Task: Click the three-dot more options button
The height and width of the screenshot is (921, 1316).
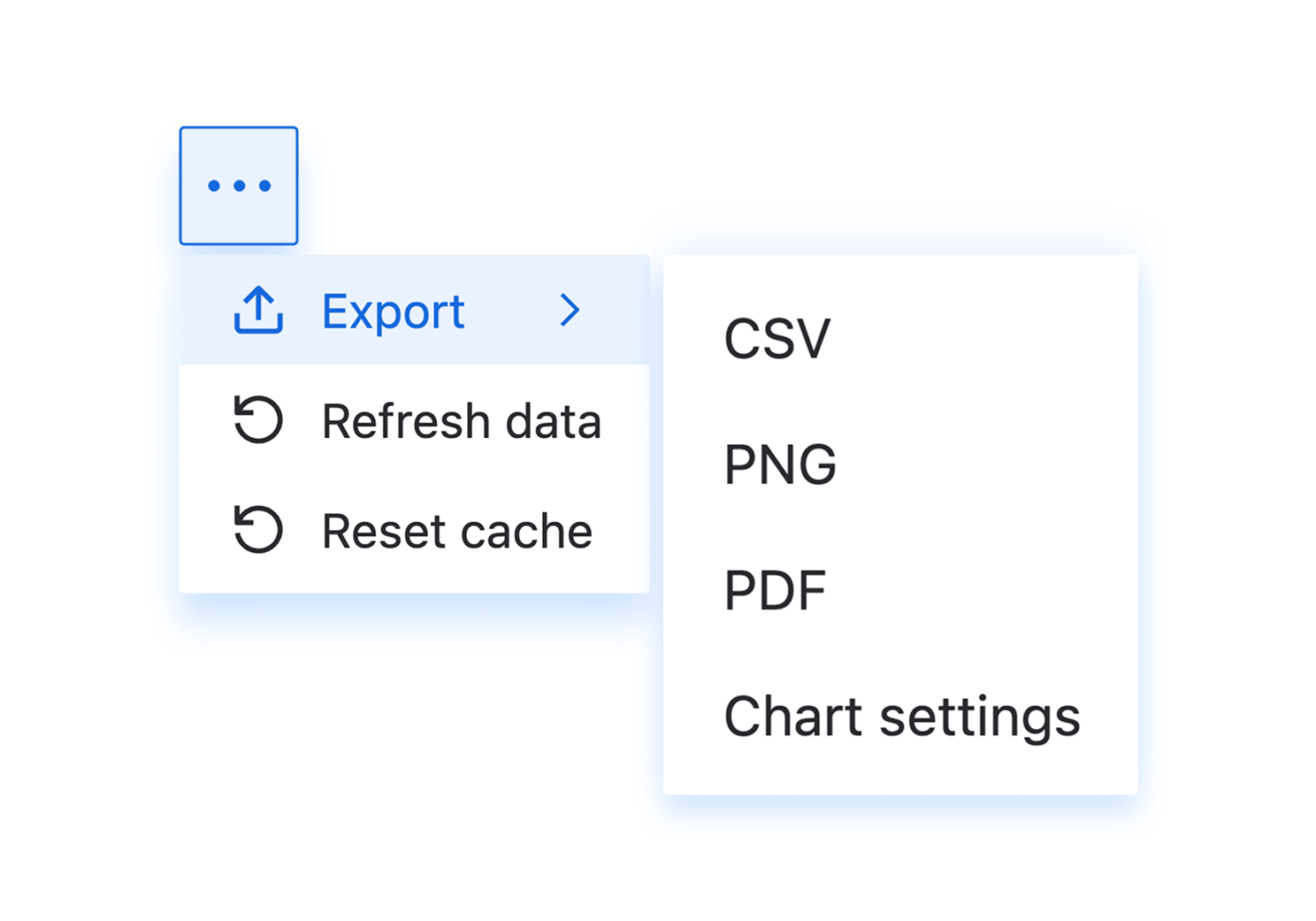Action: click(x=239, y=186)
